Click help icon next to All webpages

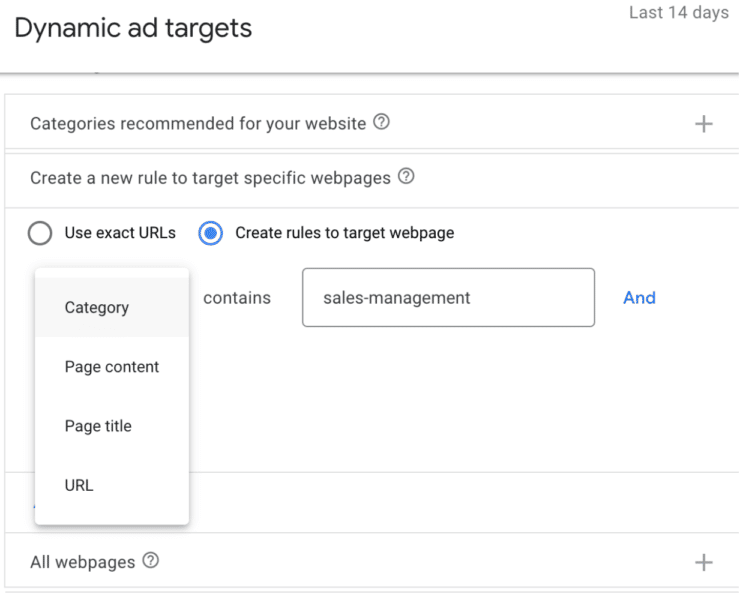click(x=151, y=561)
